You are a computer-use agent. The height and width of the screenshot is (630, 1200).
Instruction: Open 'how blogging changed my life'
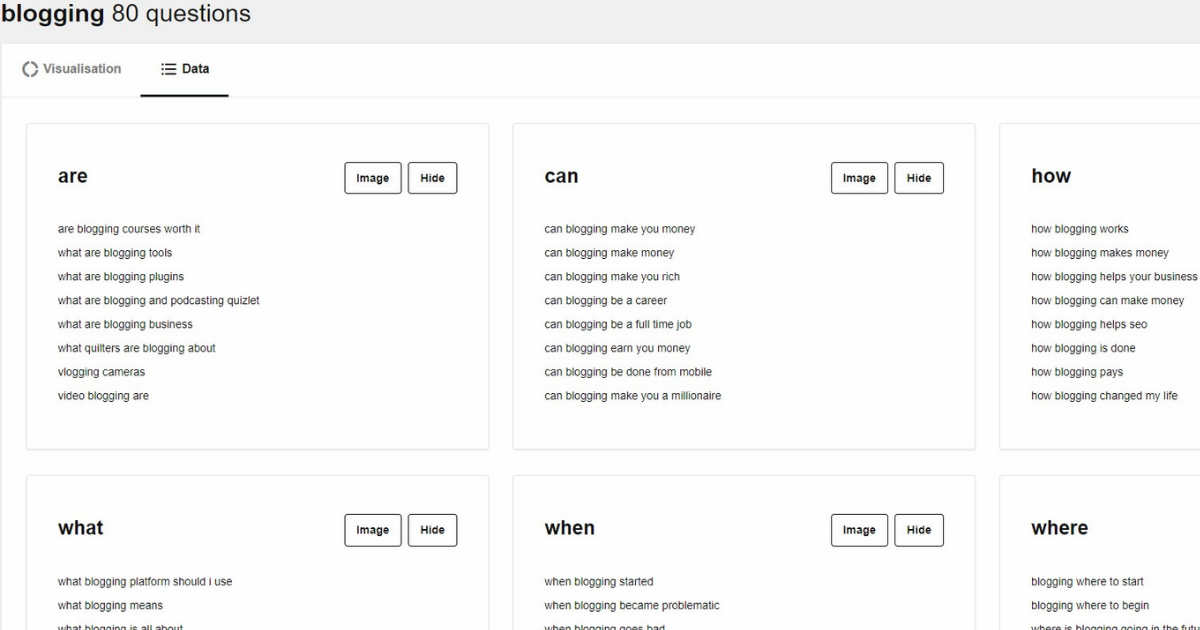[x=1104, y=396]
